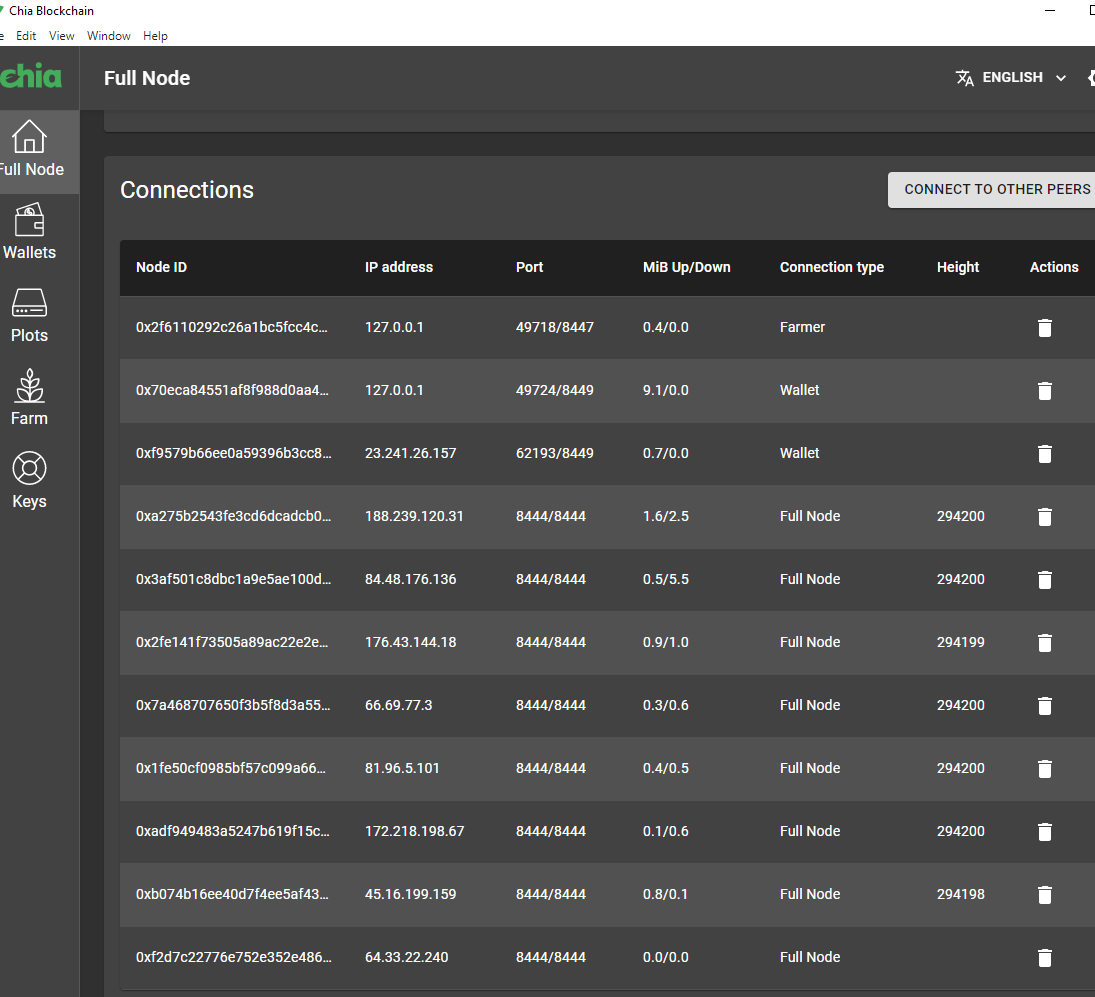Select node ID 0xf9579b66ee0a59396b3cc8
The width and height of the screenshot is (1095, 997).
pos(233,453)
